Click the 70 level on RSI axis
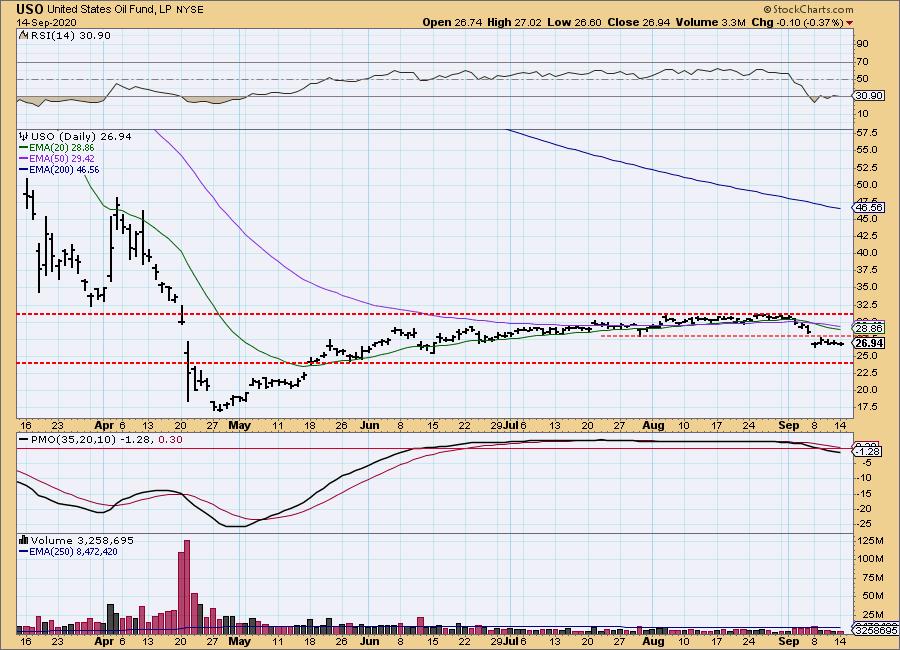Screen dimensions: 900x650 pos(863,61)
